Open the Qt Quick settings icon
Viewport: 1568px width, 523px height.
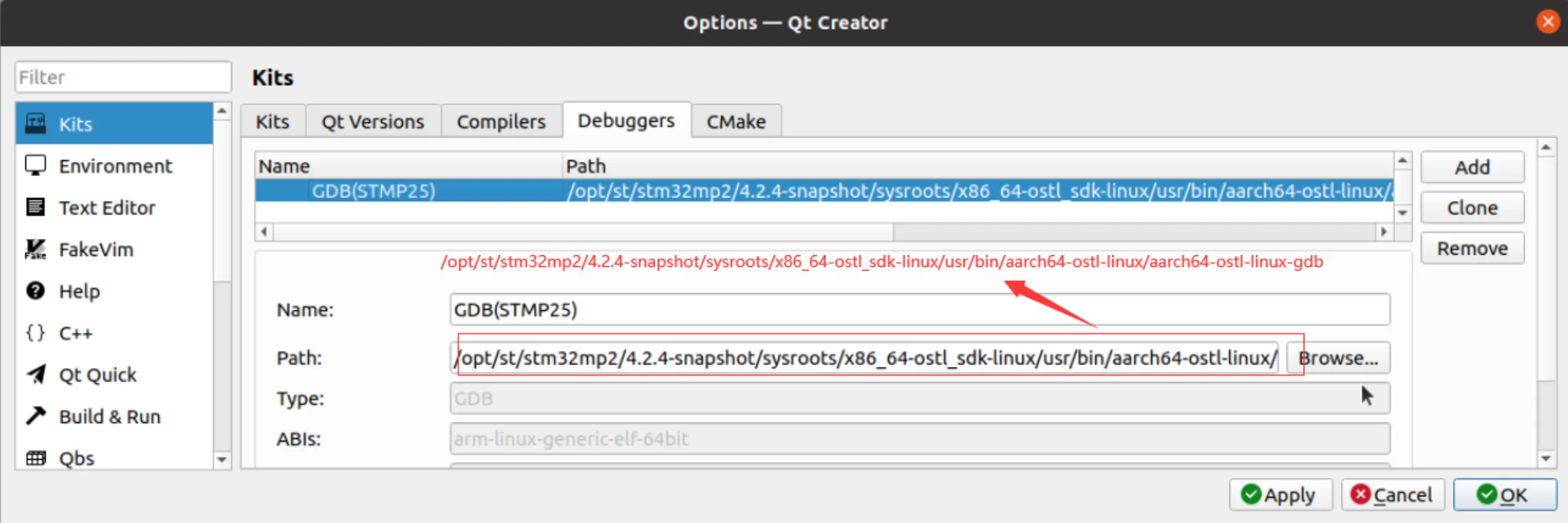pyautogui.click(x=36, y=374)
